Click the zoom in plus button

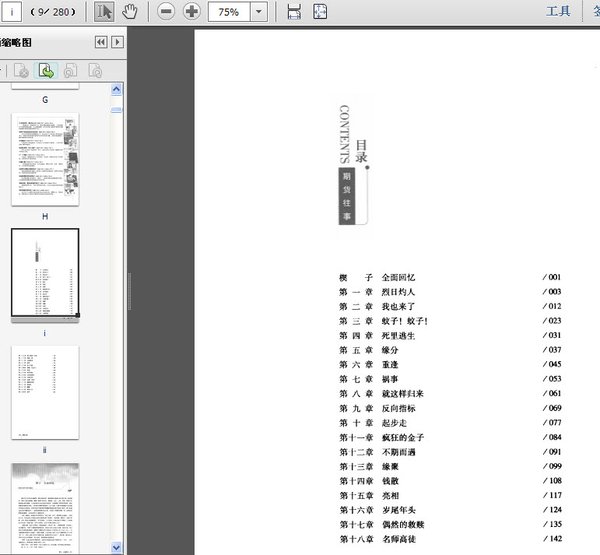pos(191,12)
